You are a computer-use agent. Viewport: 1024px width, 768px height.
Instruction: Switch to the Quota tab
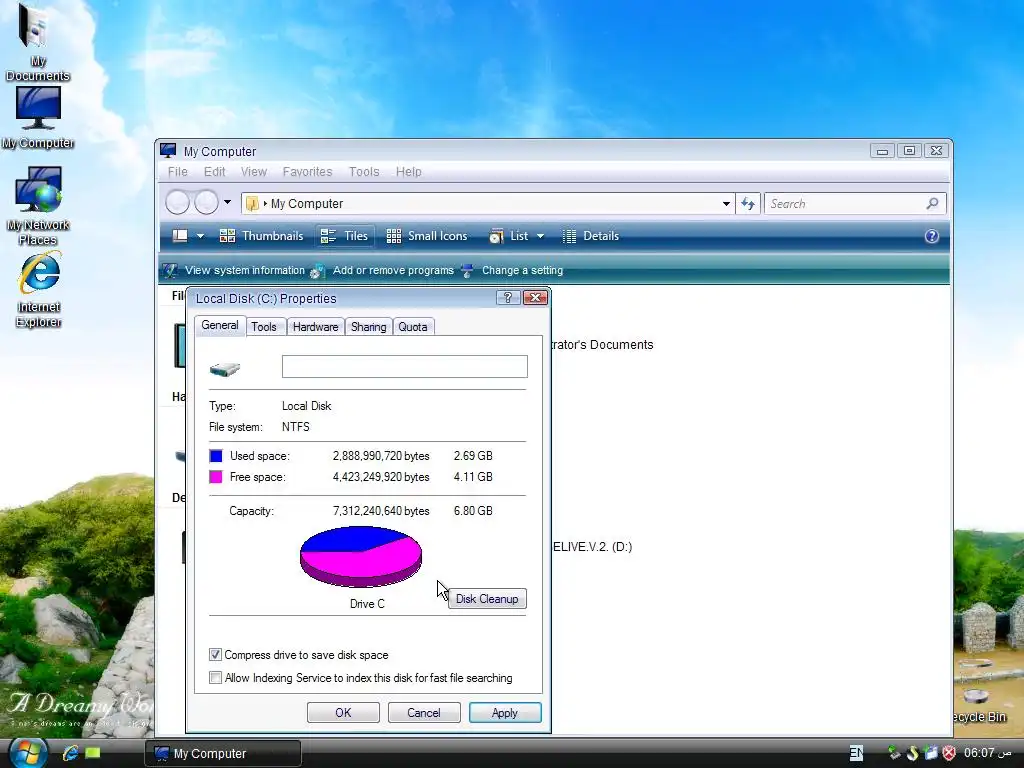[413, 327]
